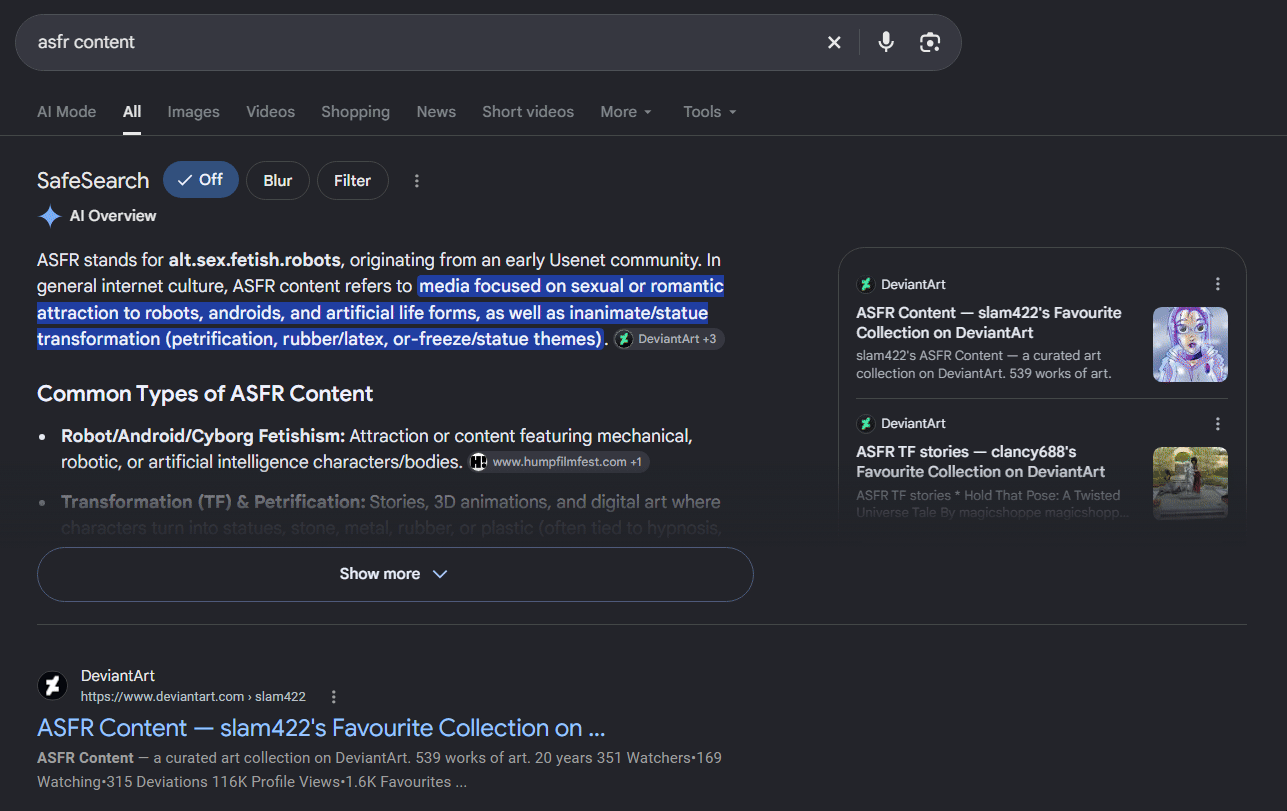Screen dimensions: 1287x811
Task: Switch to the Shopping tab
Action: (355, 112)
